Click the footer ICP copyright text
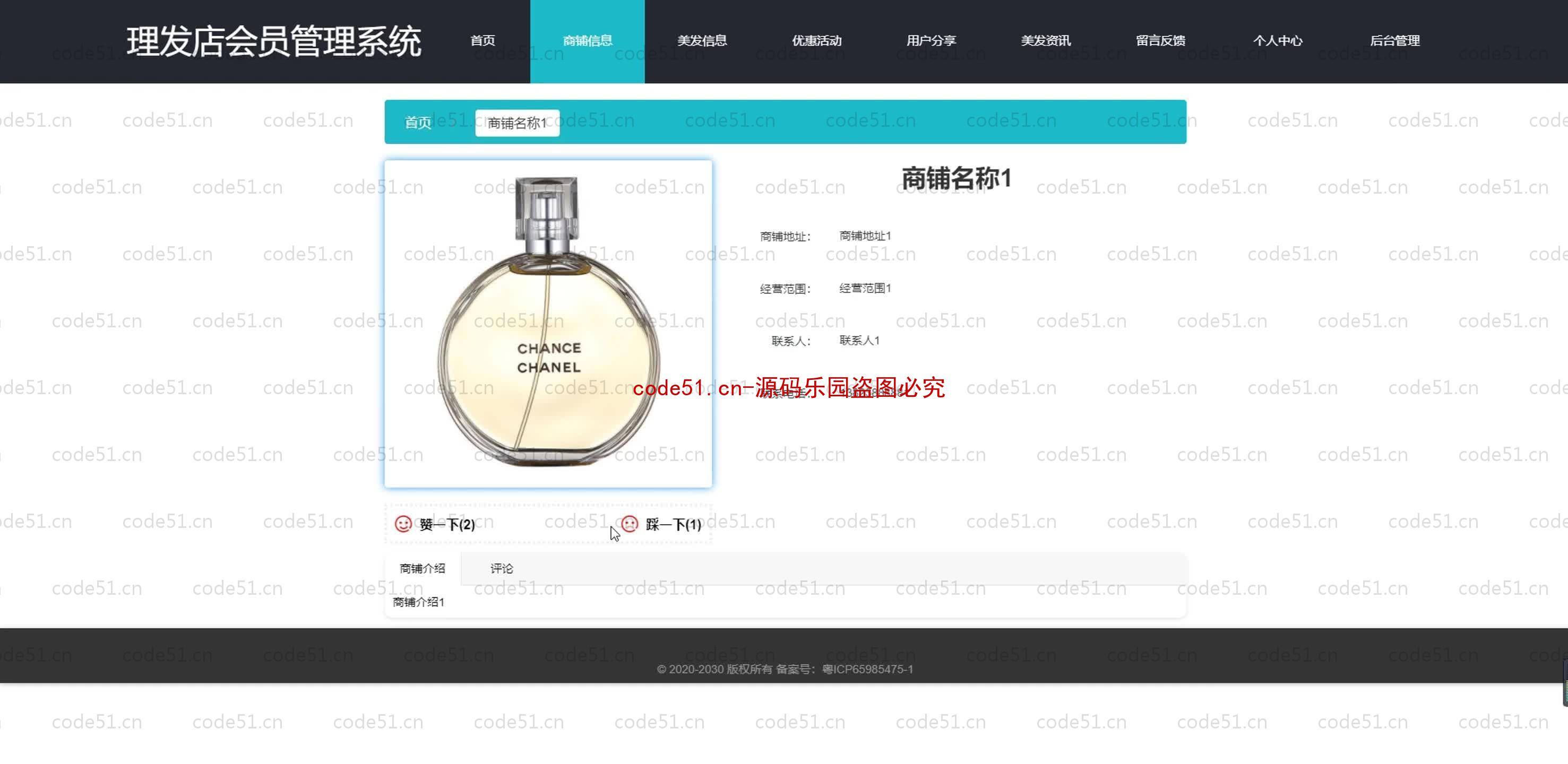This screenshot has width=1568, height=764. [x=785, y=669]
